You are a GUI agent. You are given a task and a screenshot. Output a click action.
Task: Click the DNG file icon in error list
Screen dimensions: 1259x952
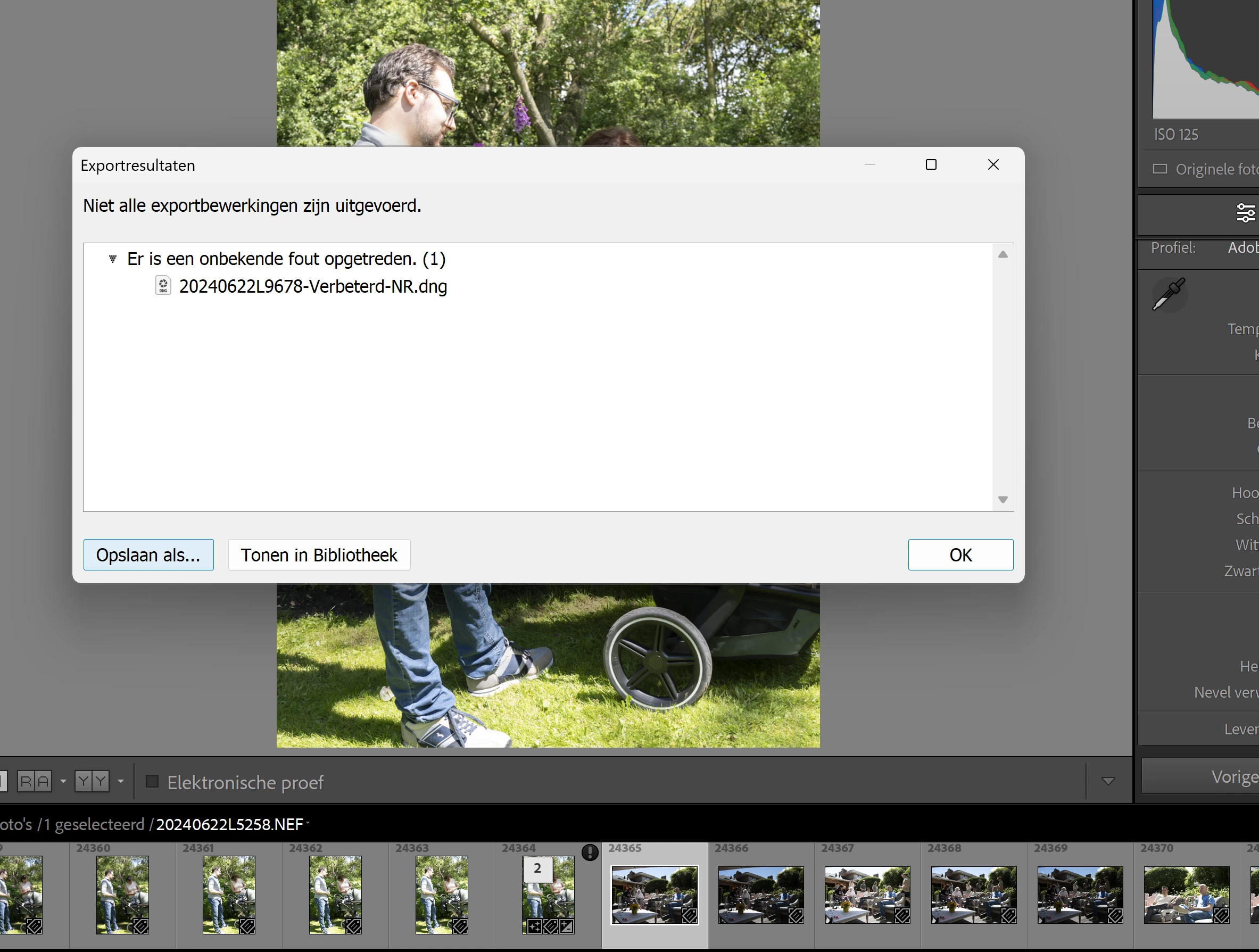(163, 286)
